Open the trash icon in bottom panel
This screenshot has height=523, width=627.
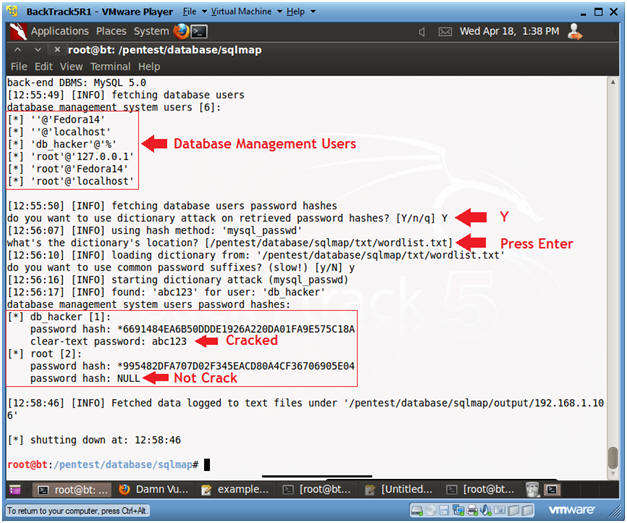click(x=532, y=490)
